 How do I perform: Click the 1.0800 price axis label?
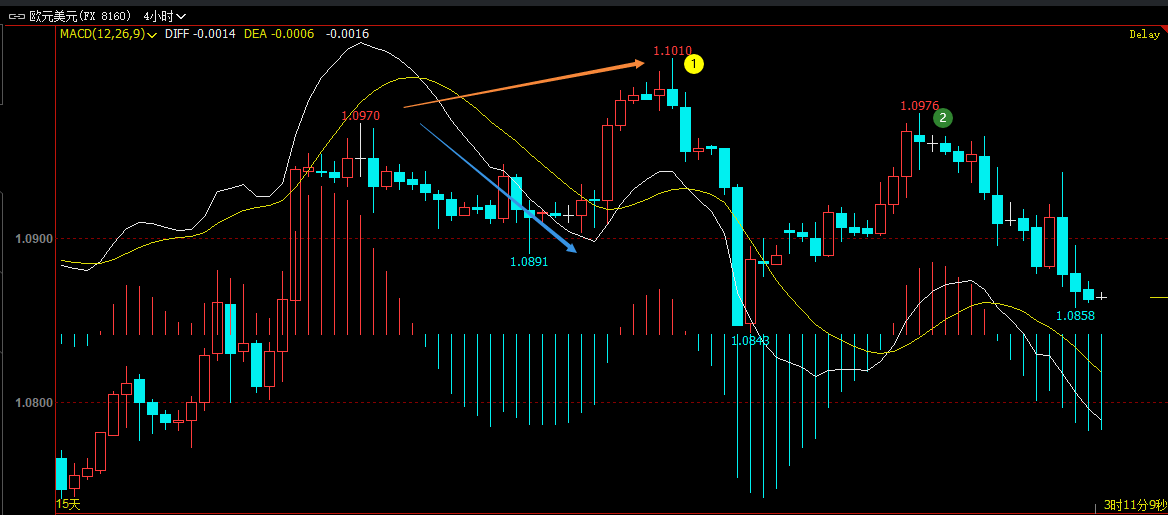(33, 403)
